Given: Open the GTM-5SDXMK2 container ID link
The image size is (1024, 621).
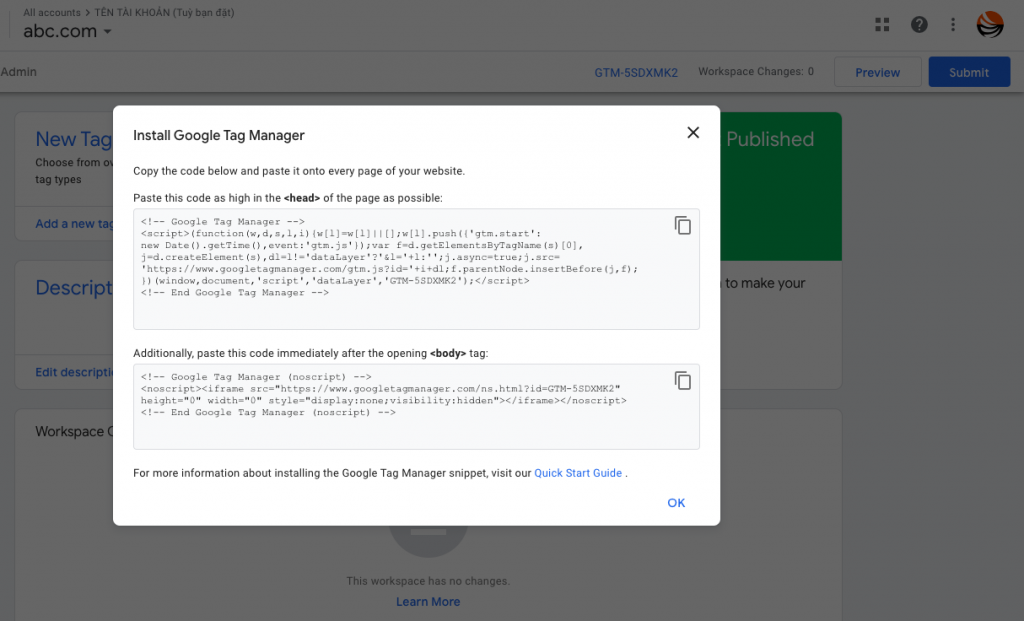Looking at the screenshot, I should (636, 72).
